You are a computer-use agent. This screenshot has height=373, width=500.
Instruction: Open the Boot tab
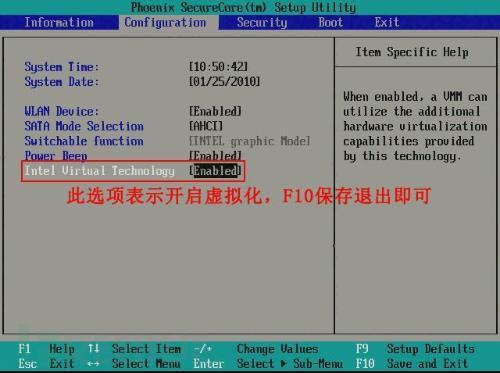330,23
